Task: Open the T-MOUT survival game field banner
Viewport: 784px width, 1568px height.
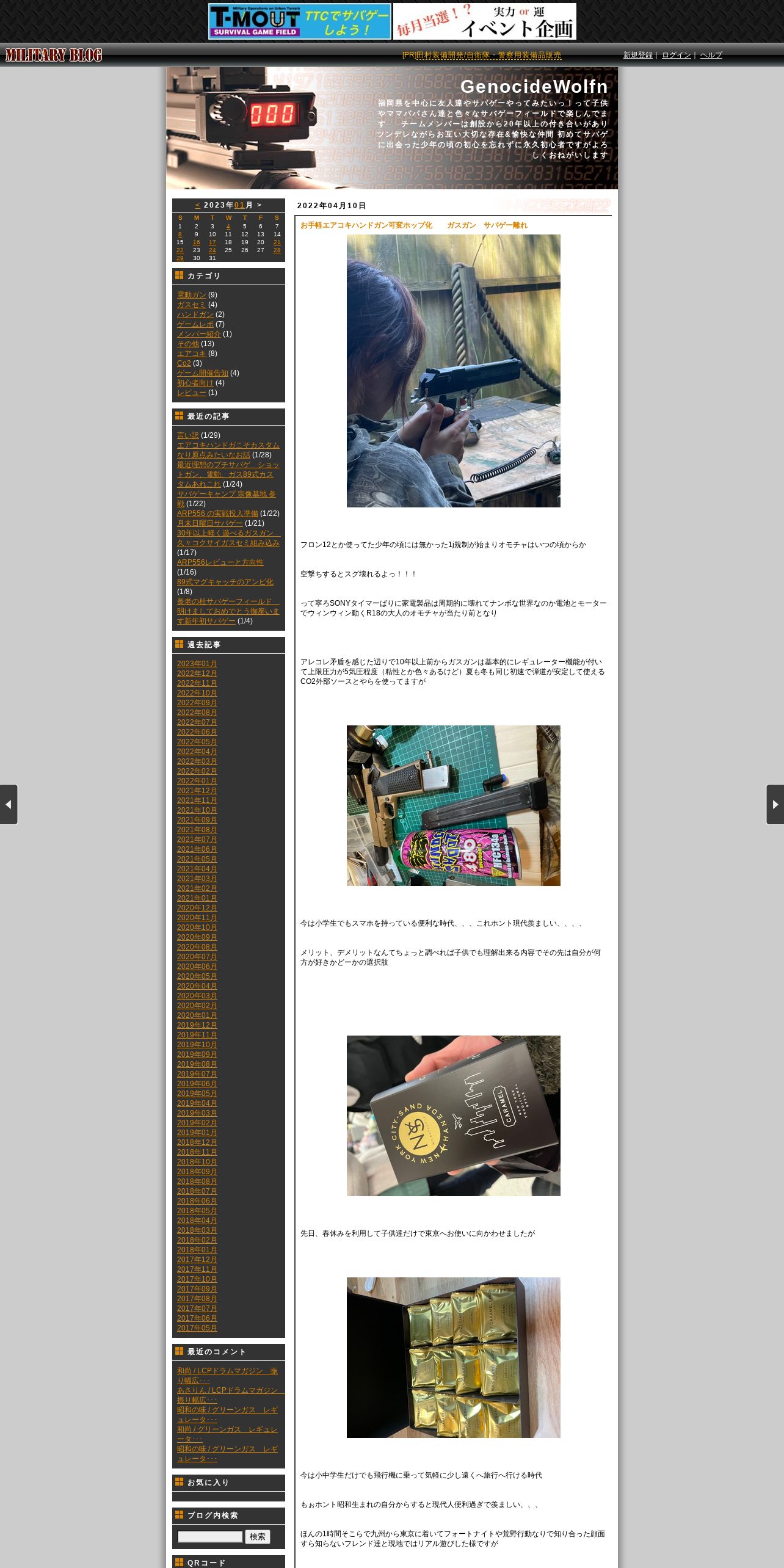Action: [x=300, y=21]
